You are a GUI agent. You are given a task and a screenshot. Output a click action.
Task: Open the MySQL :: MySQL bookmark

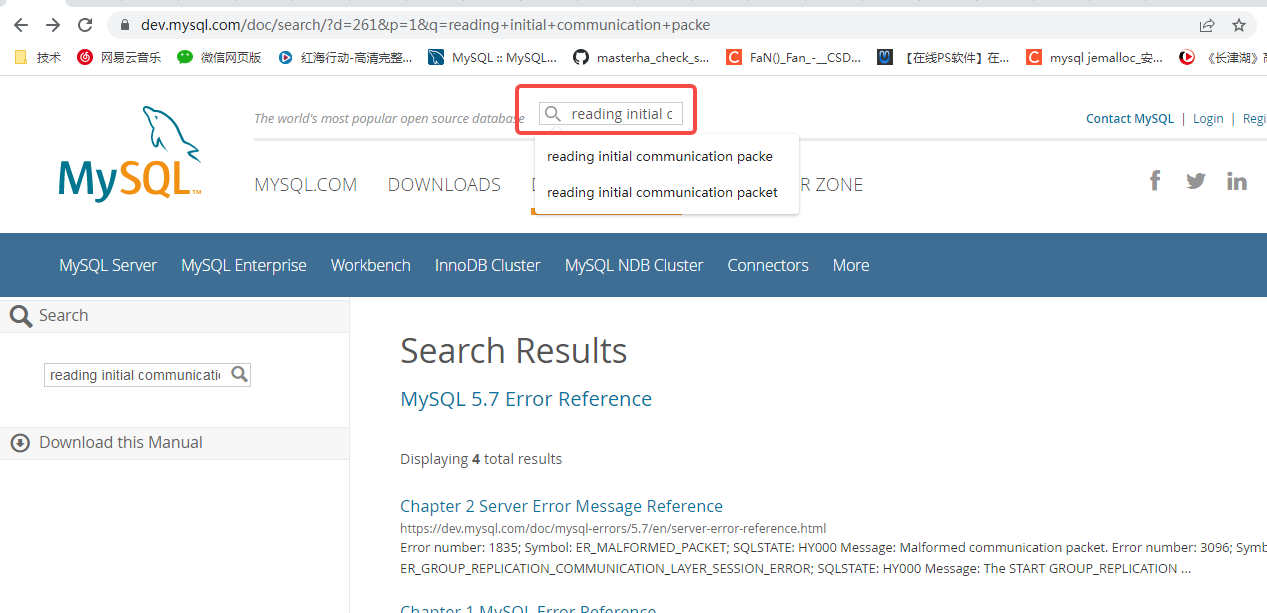[492, 57]
